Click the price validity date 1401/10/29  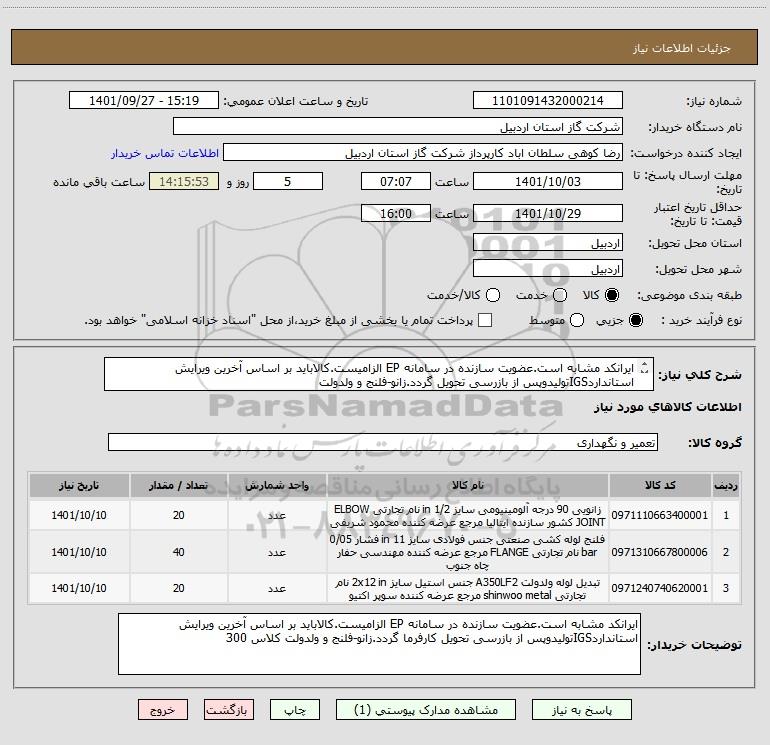tap(548, 213)
